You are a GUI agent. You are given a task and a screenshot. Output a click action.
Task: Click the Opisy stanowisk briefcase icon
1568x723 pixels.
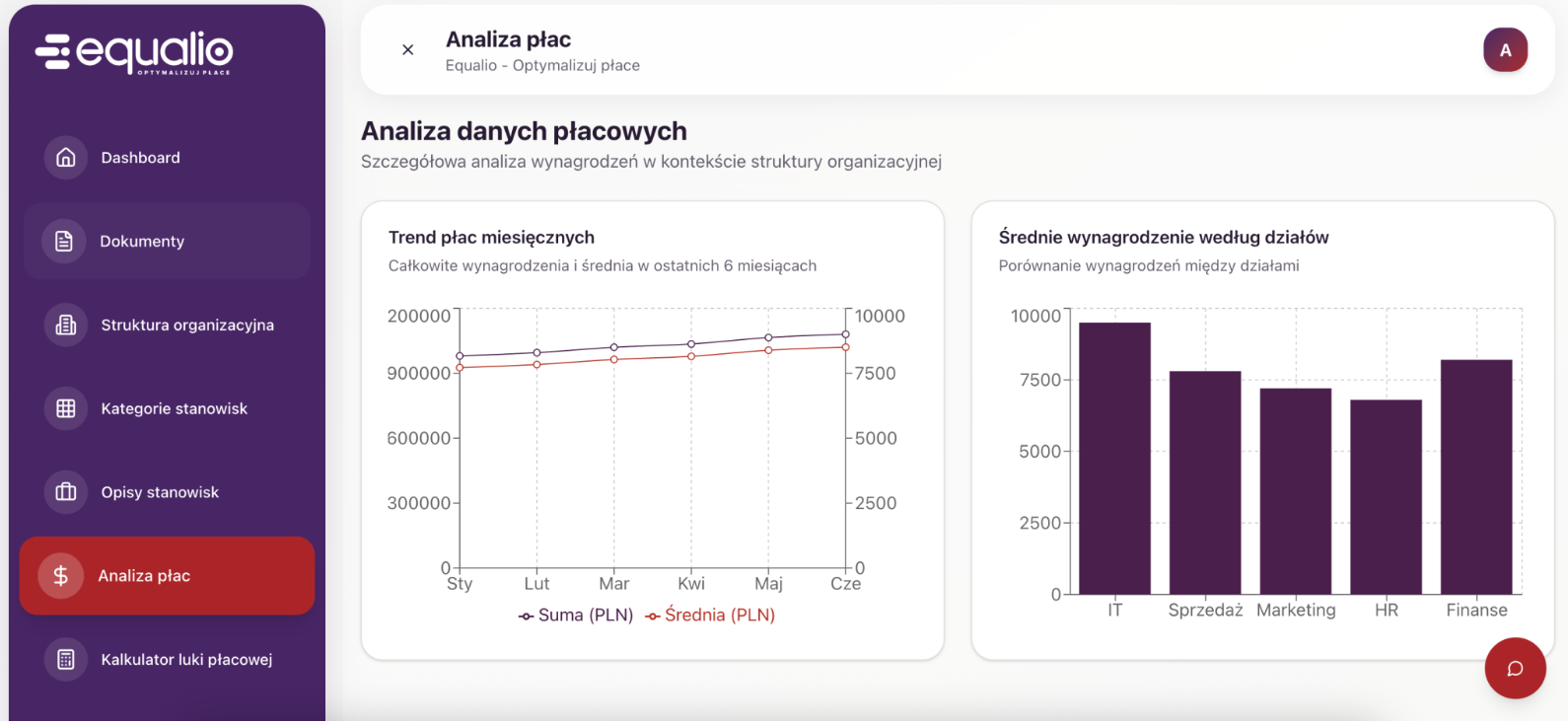tap(66, 492)
